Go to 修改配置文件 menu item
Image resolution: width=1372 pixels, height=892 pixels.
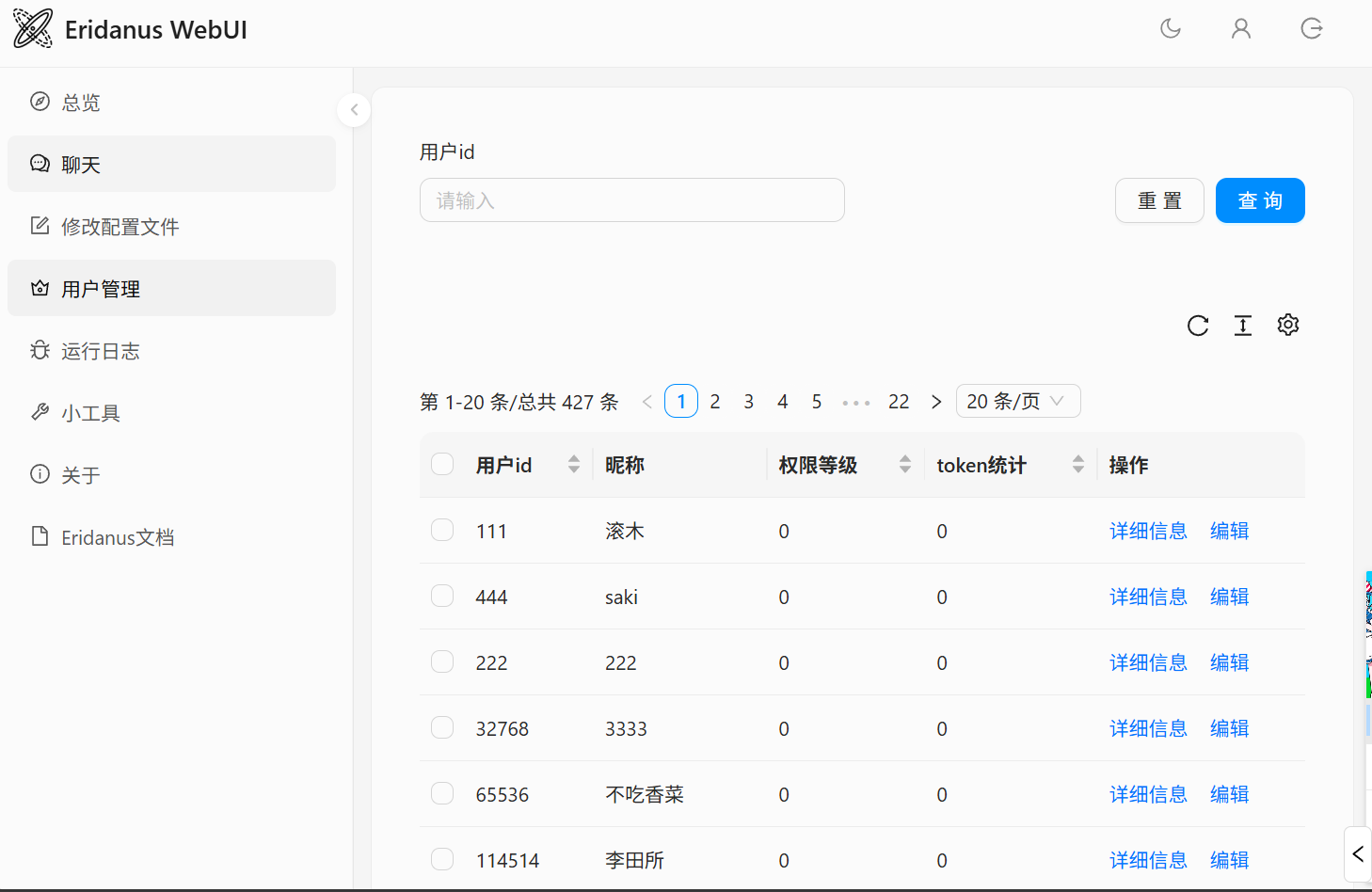[x=120, y=227]
